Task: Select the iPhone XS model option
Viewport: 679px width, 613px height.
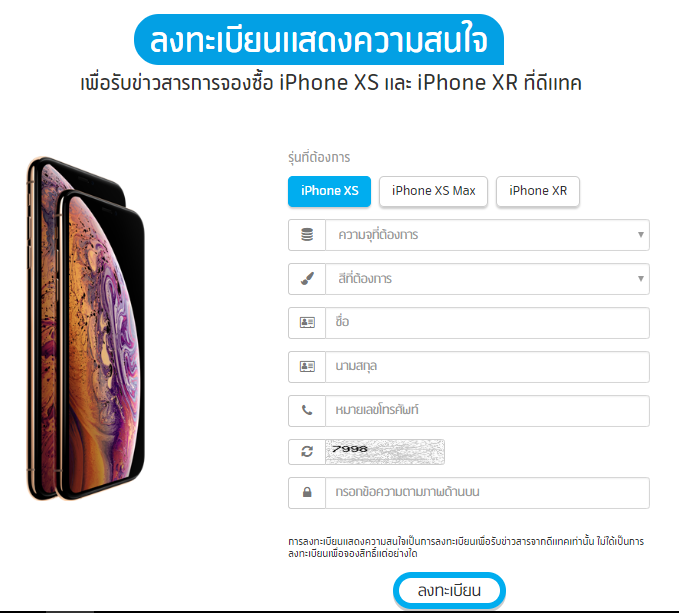Action: tap(330, 191)
